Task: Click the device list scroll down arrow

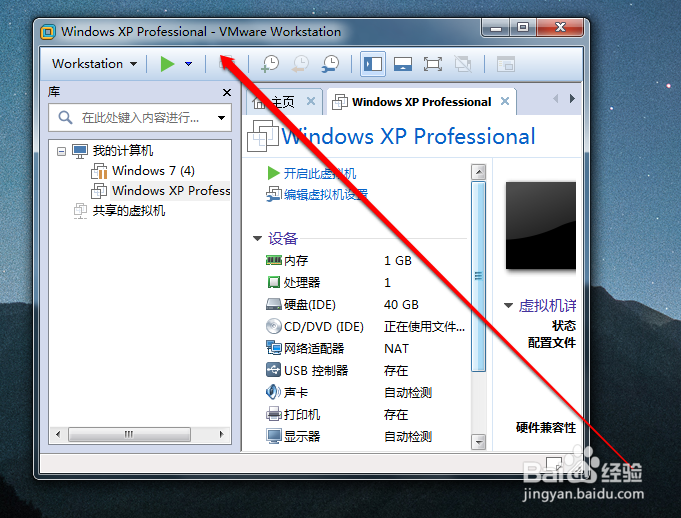Action: point(479,442)
